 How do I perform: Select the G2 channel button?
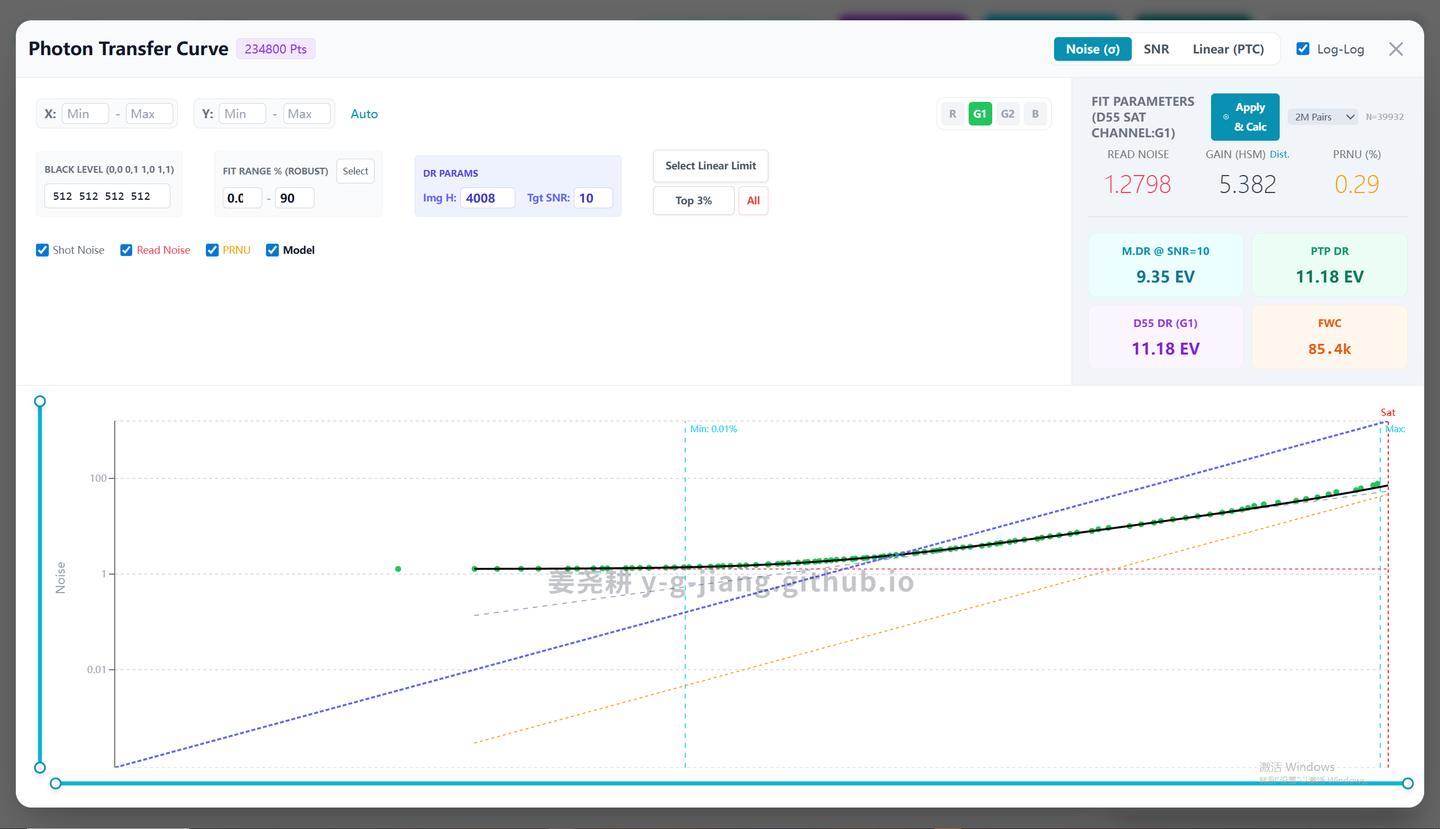tap(1008, 114)
